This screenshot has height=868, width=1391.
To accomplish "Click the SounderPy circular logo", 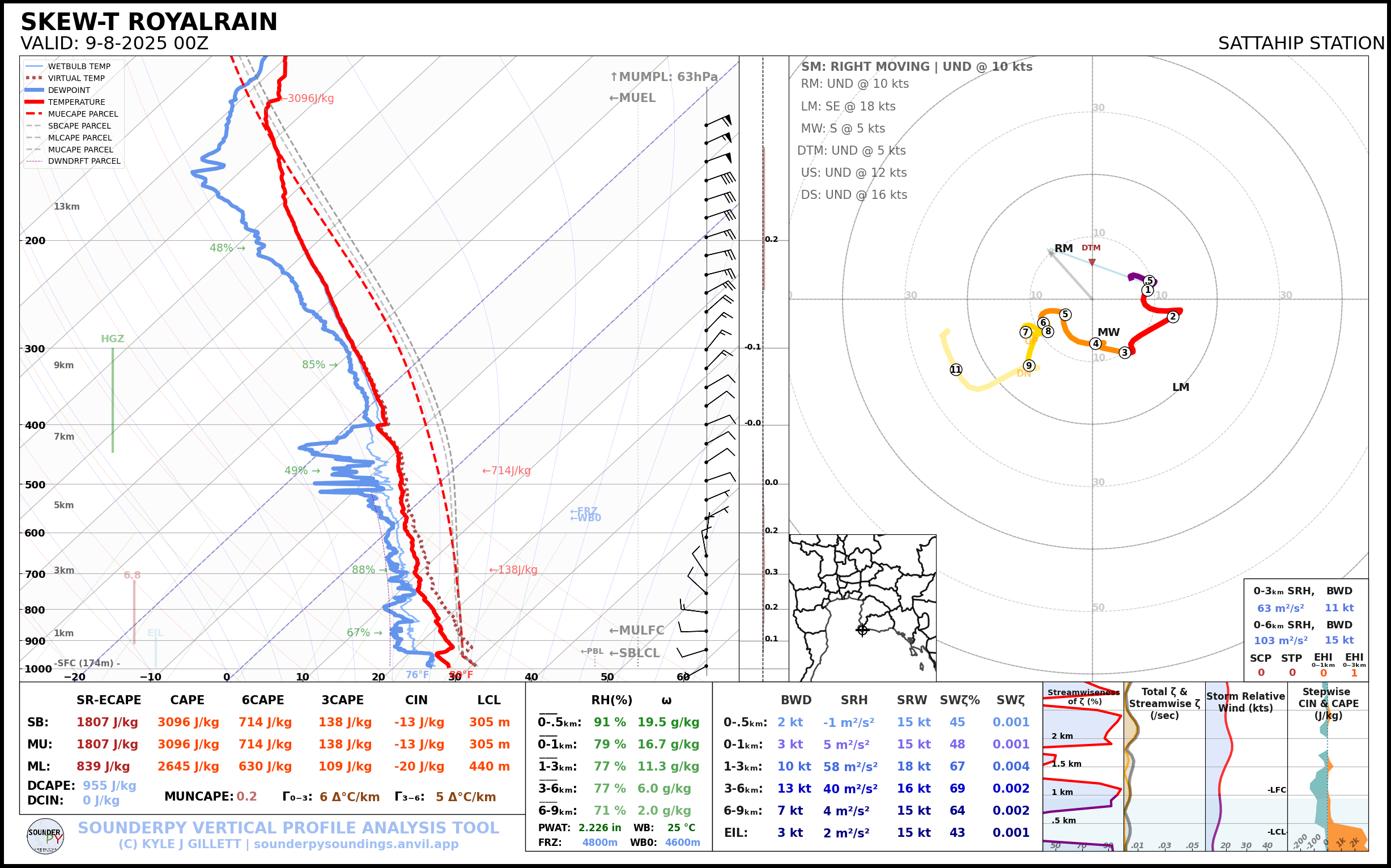I will pos(45,836).
